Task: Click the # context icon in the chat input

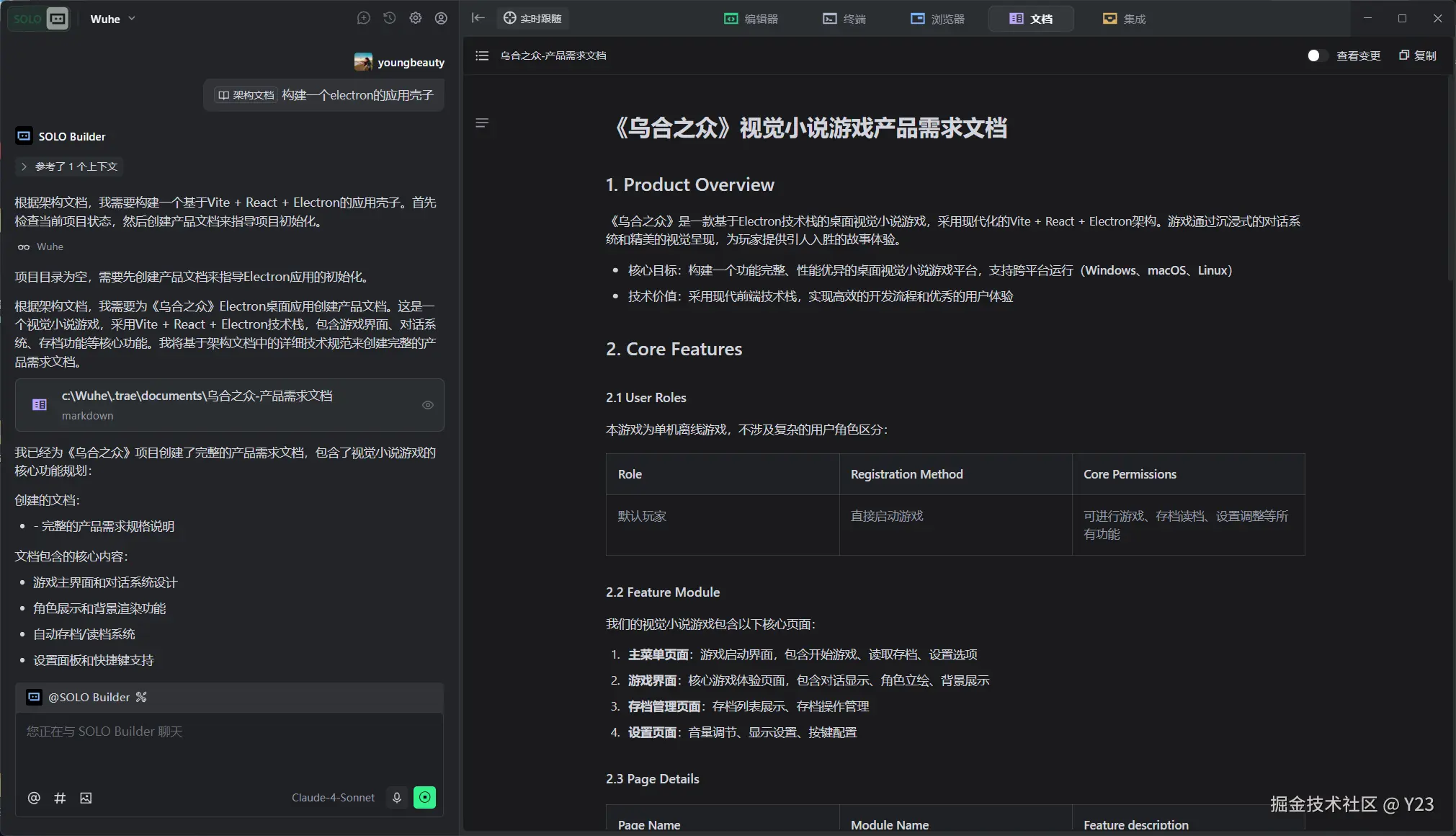Action: click(60, 798)
